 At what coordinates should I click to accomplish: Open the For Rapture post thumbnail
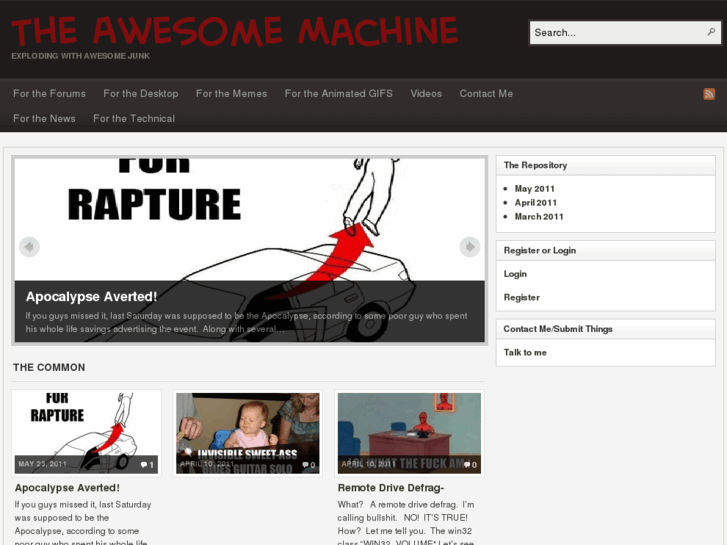tap(86, 433)
